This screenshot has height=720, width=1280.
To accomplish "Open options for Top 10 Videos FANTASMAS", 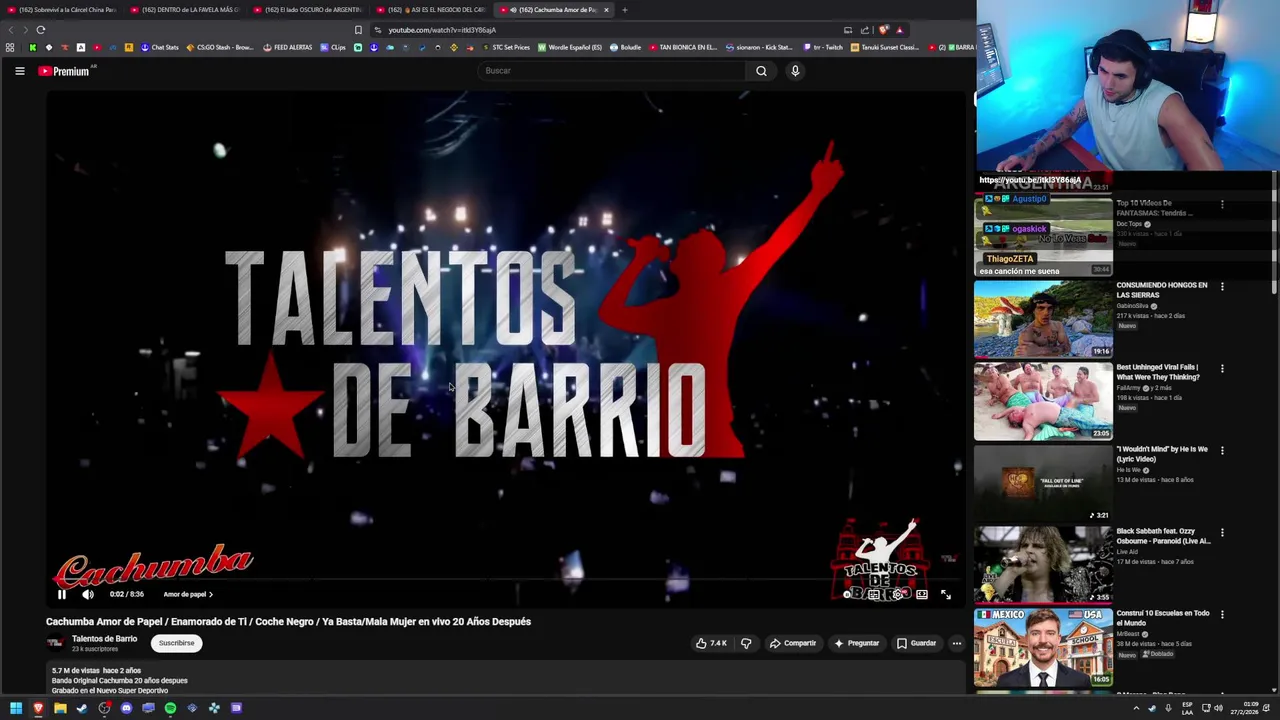I will pos(1222,205).
